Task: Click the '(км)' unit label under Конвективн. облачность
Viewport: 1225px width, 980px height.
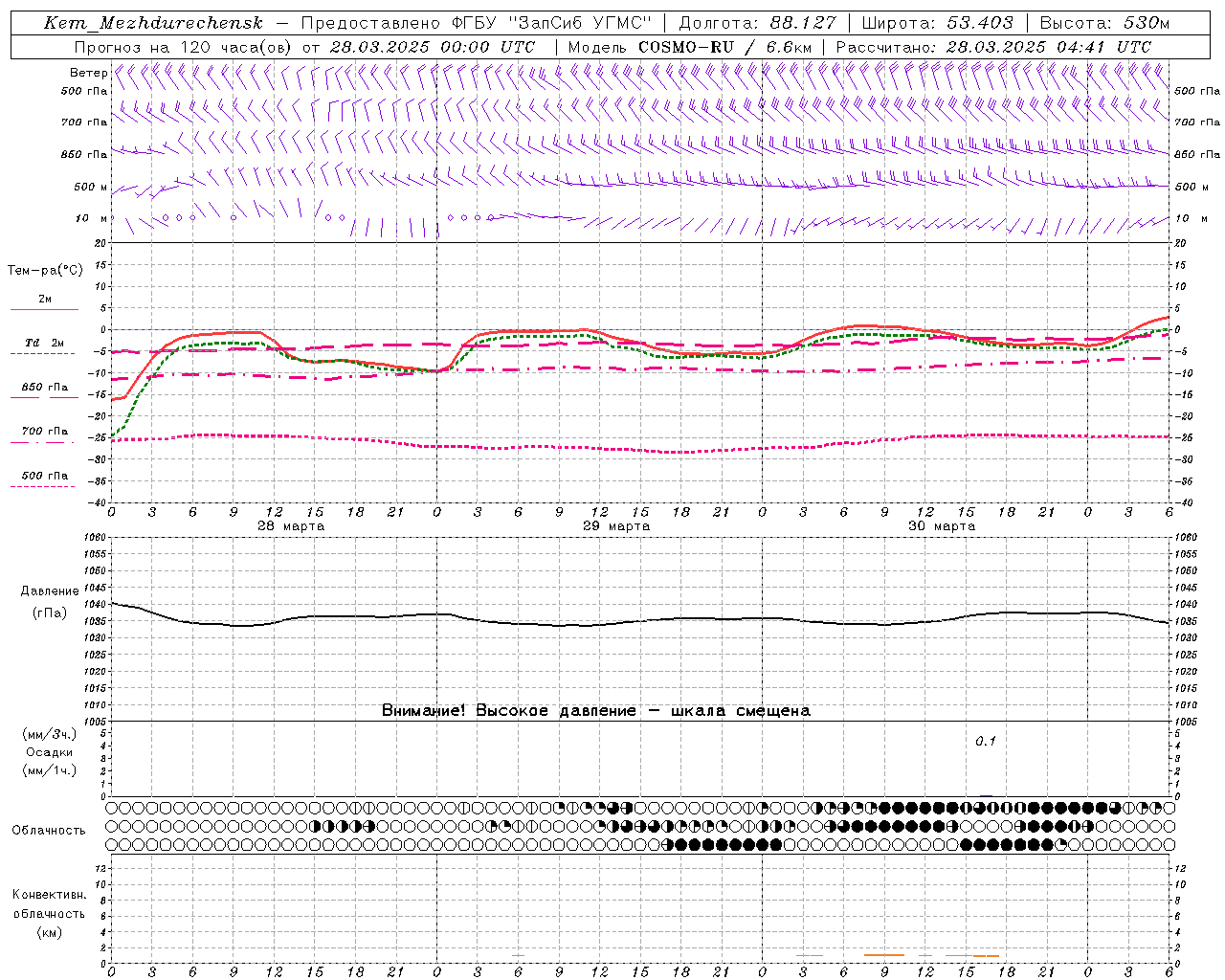Action: coord(49,932)
